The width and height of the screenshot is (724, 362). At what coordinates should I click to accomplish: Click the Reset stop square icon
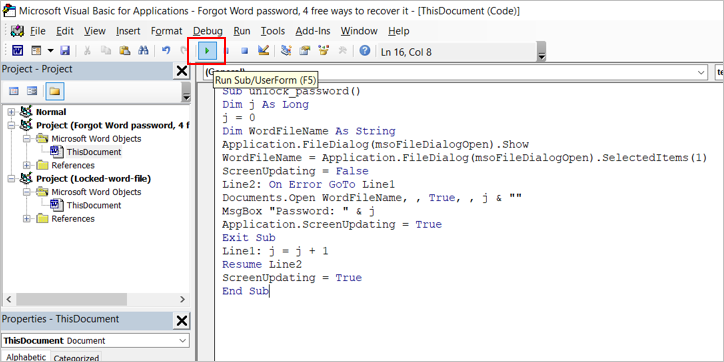pyautogui.click(x=245, y=51)
